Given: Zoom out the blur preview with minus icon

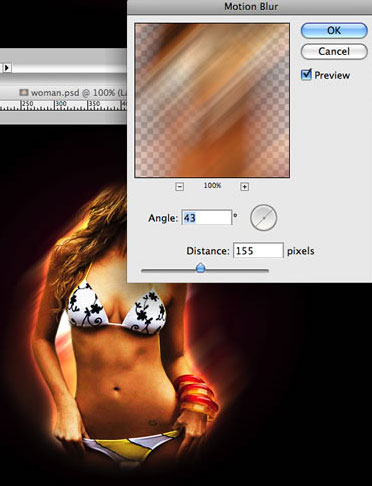Looking at the screenshot, I should [179, 186].
